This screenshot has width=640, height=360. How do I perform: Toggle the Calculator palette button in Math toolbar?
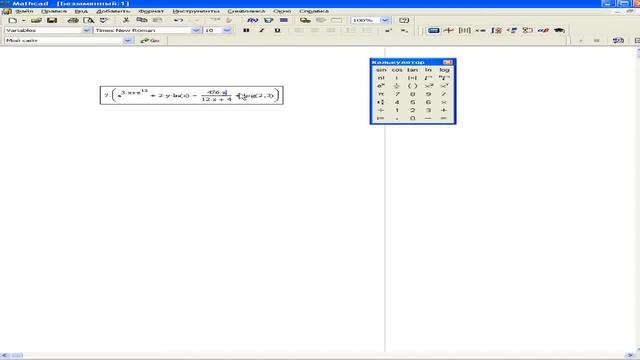point(433,30)
